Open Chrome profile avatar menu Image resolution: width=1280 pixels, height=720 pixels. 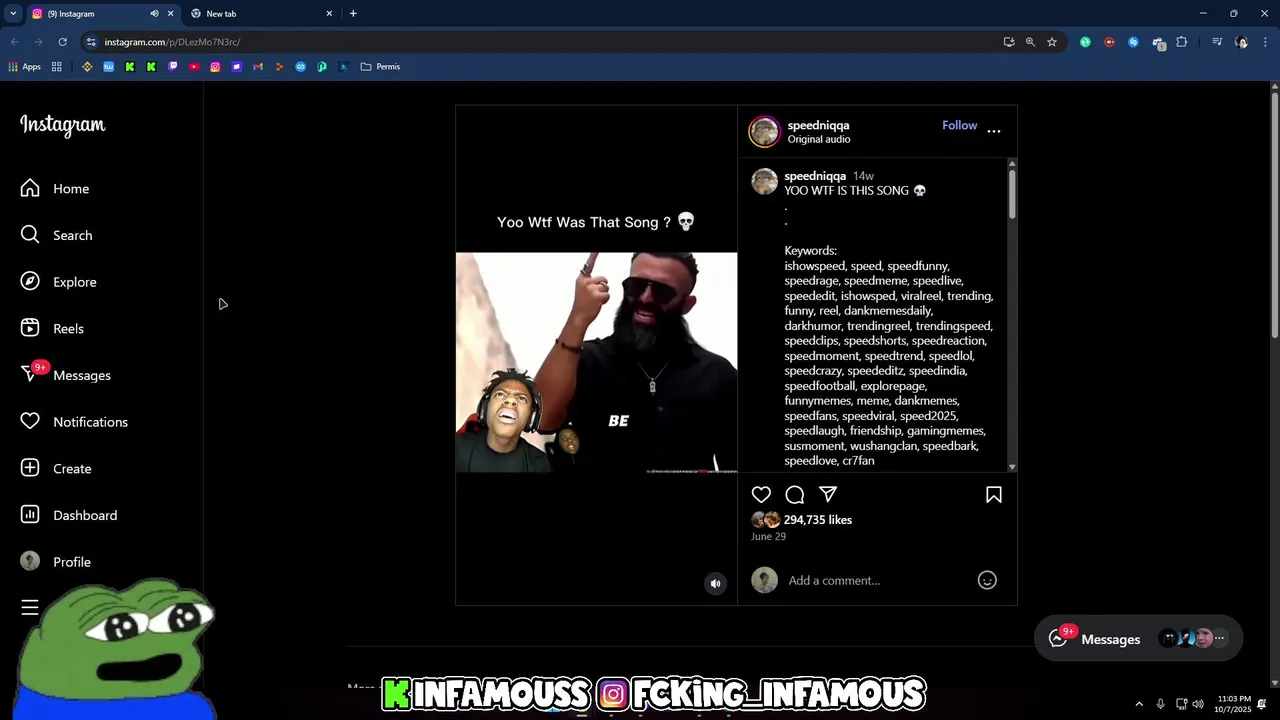(1241, 42)
